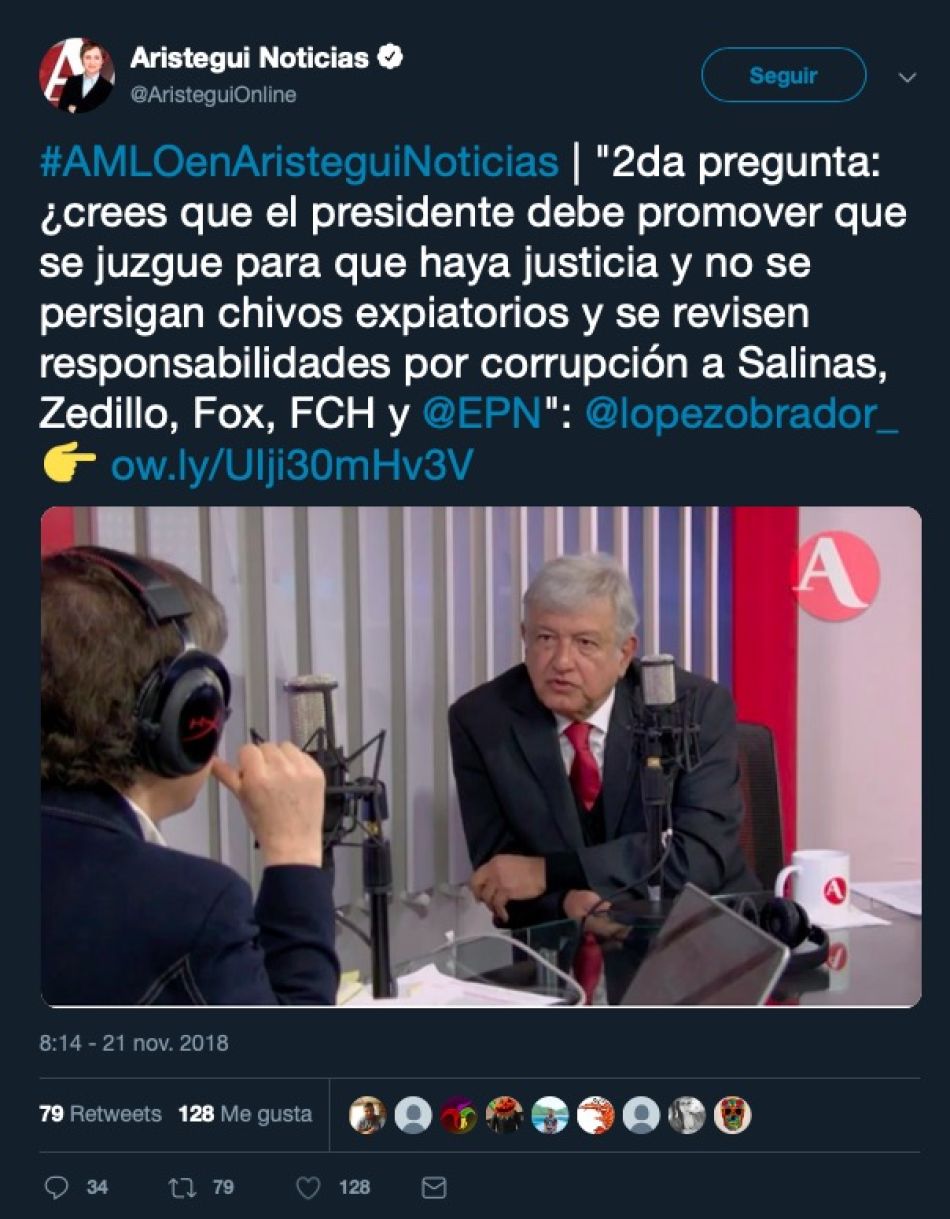Send tweet via envelope message icon
The width and height of the screenshot is (950, 1219).
433,1187
